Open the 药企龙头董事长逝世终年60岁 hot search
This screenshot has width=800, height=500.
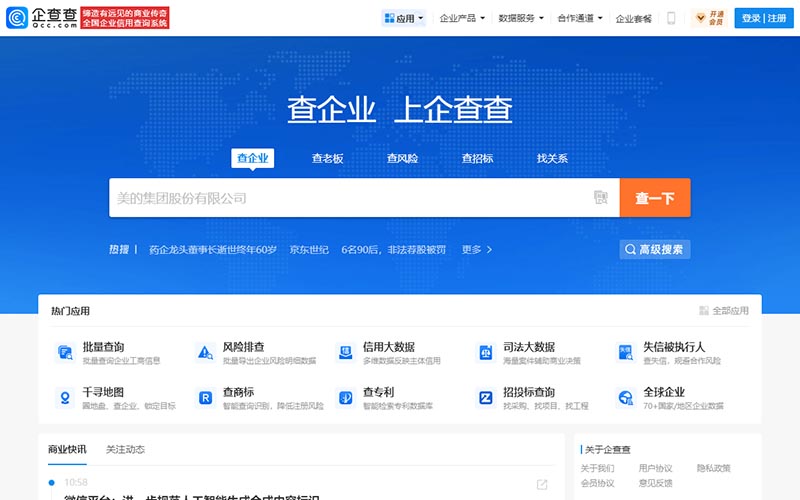tap(213, 249)
